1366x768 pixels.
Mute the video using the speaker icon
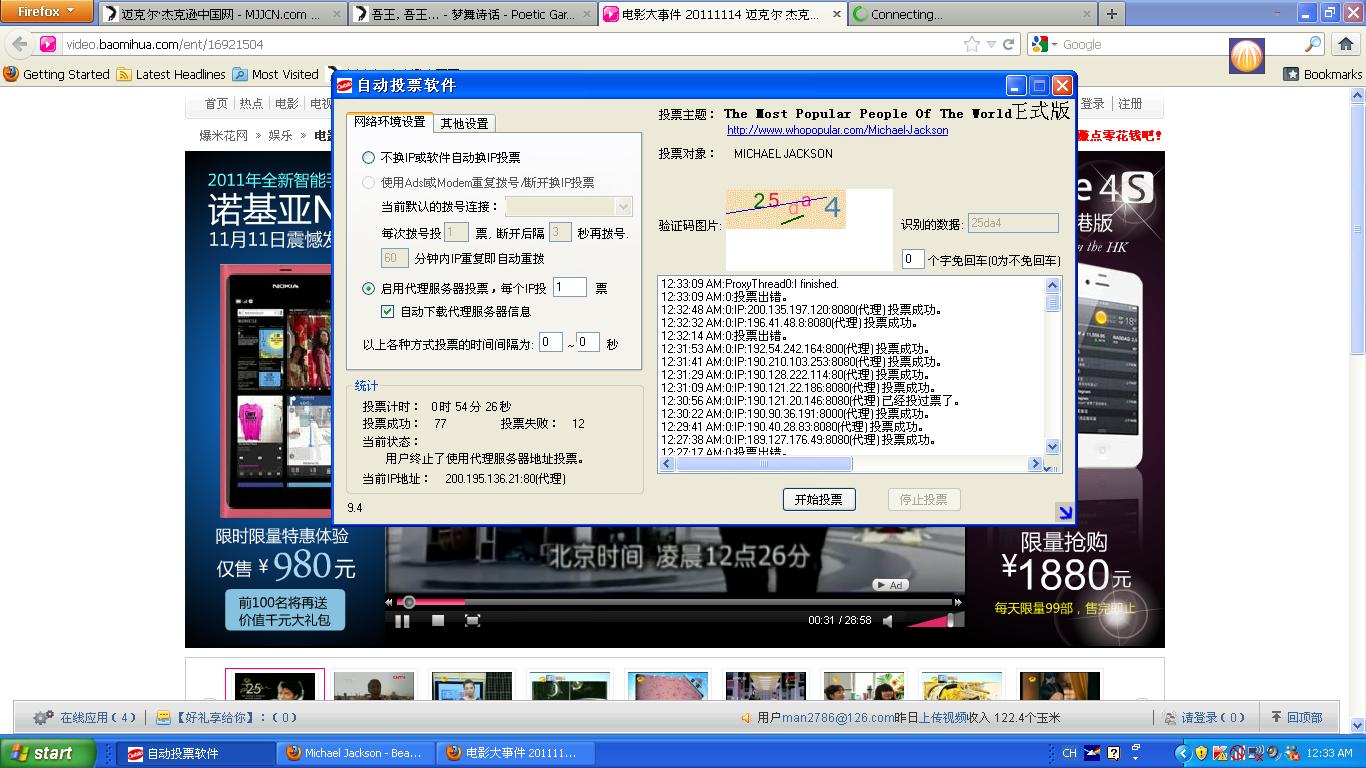click(887, 621)
